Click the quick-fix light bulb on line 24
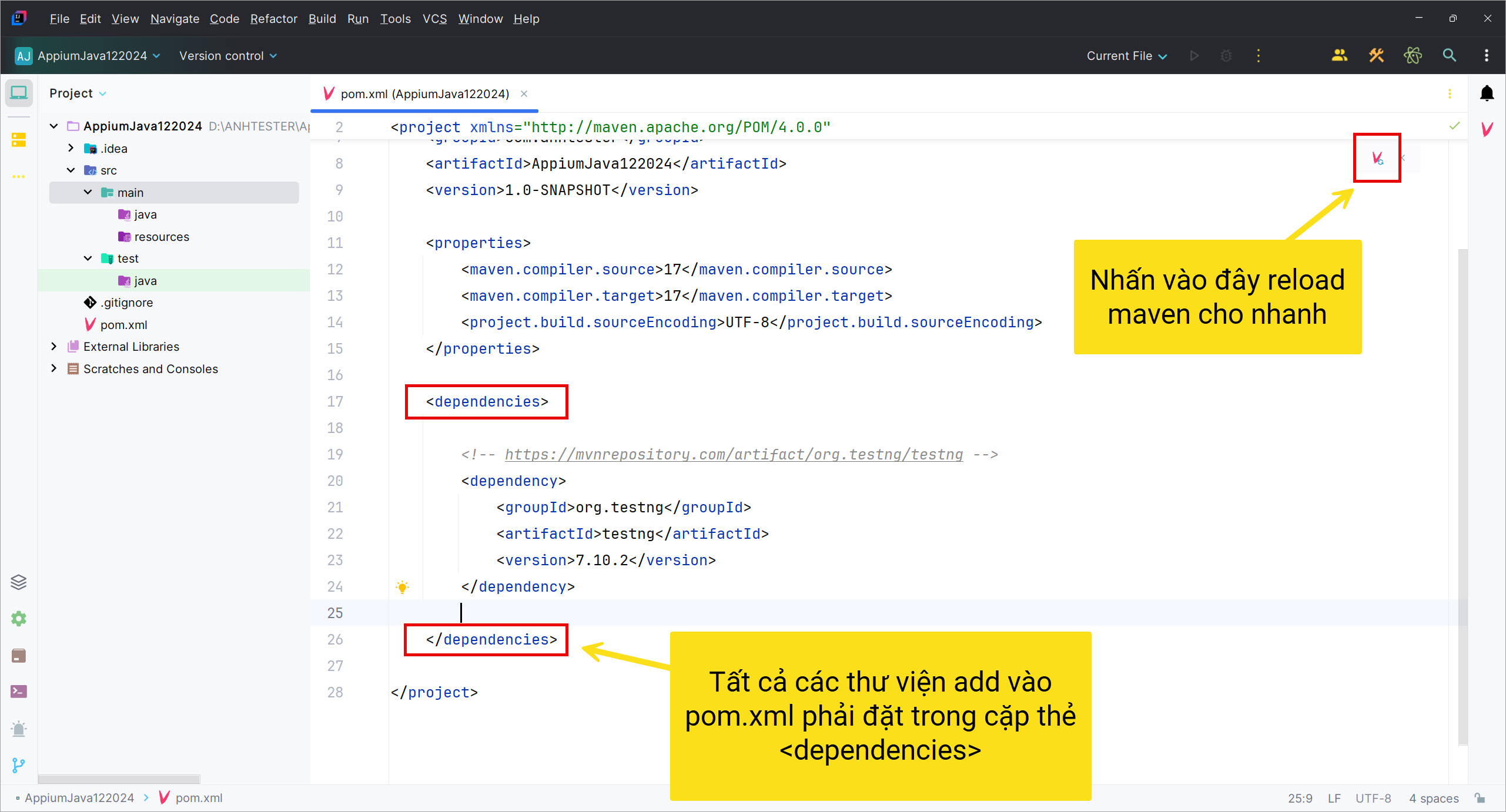This screenshot has width=1506, height=812. [403, 586]
